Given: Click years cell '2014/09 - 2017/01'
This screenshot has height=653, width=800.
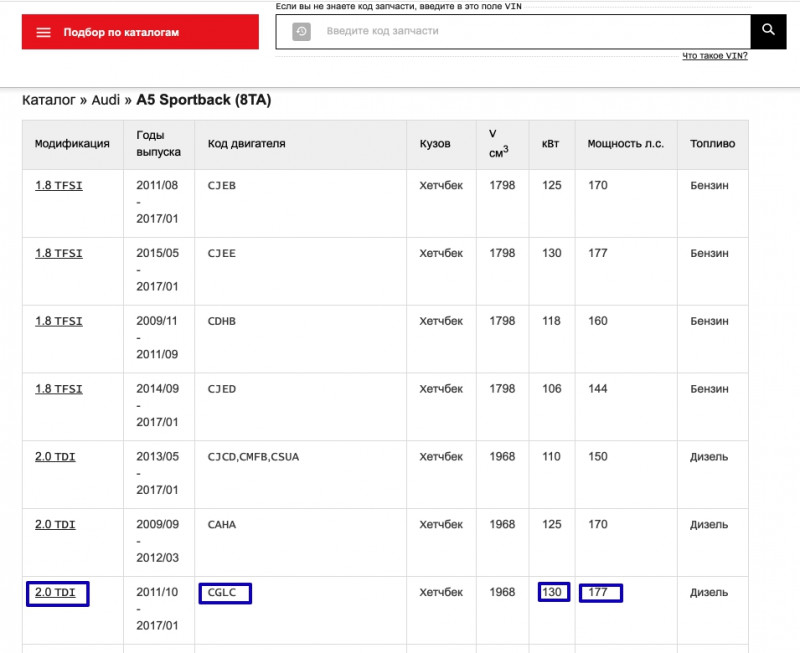Looking at the screenshot, I should [157, 406].
